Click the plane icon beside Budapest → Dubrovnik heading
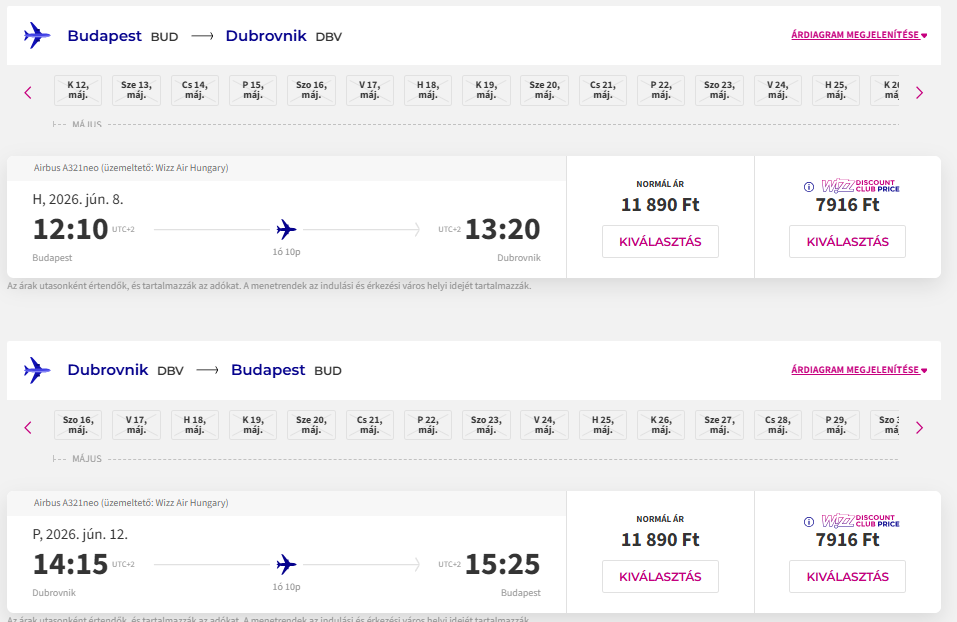The image size is (957, 622). [36, 36]
